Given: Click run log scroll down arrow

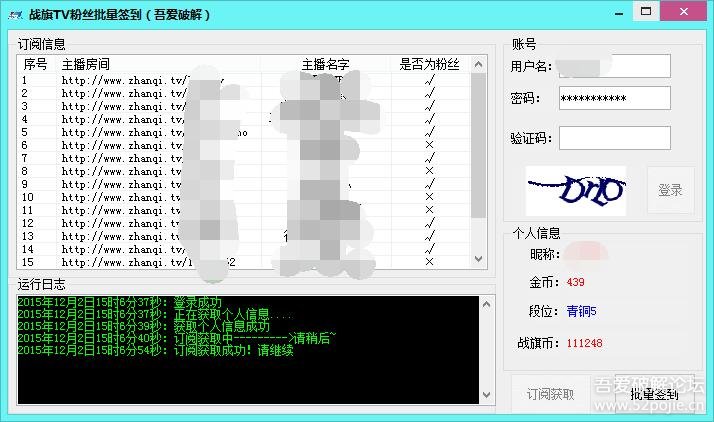Looking at the screenshot, I should (x=486, y=395).
